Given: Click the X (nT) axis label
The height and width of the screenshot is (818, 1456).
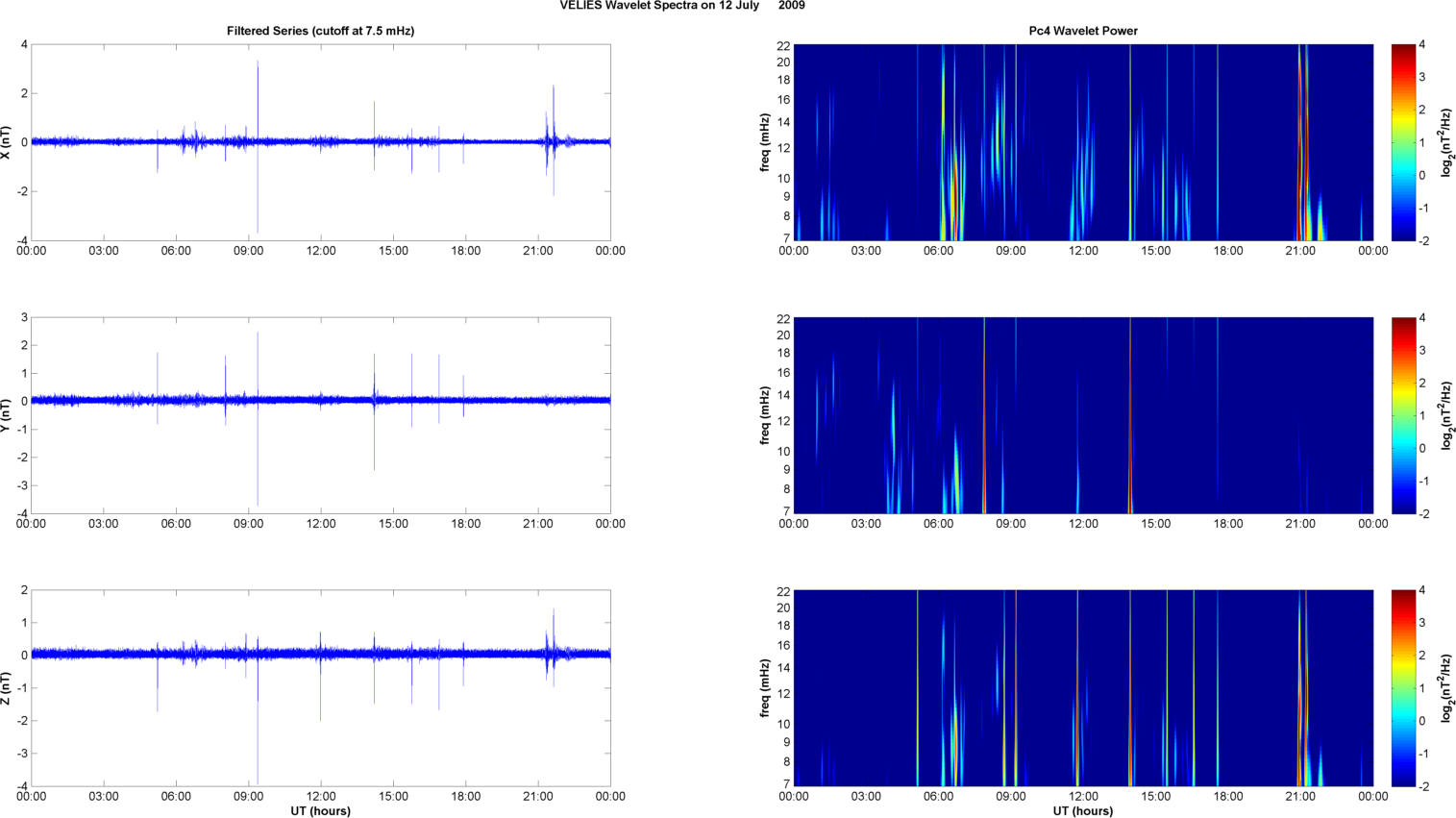Looking at the screenshot, I should [7, 142].
